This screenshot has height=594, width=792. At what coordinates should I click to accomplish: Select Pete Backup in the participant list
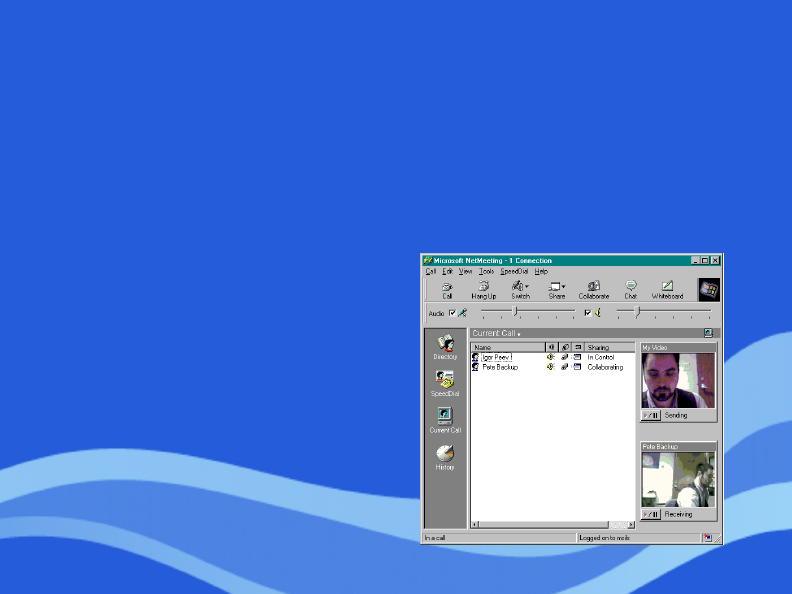click(500, 367)
